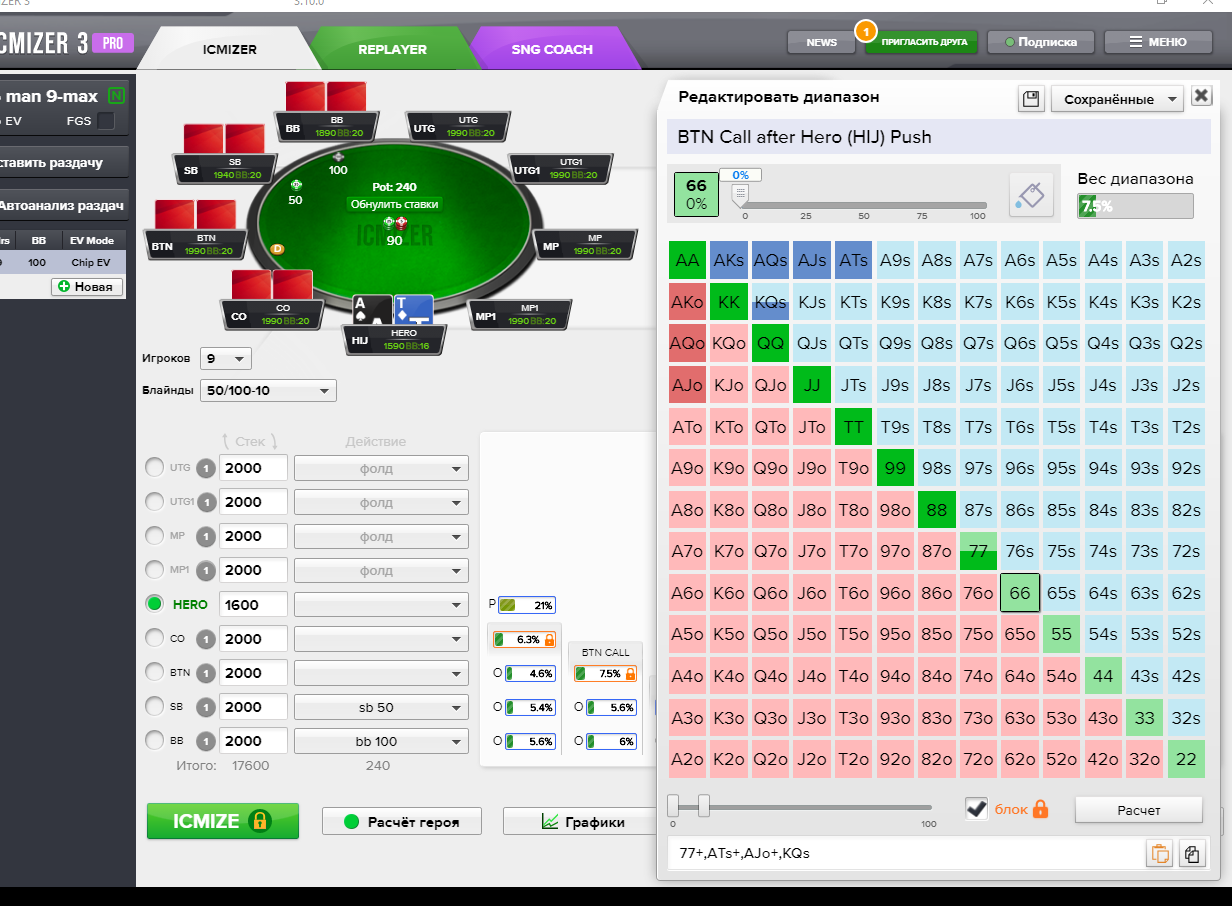
Task: Select the CO position radio button
Action: click(155, 638)
